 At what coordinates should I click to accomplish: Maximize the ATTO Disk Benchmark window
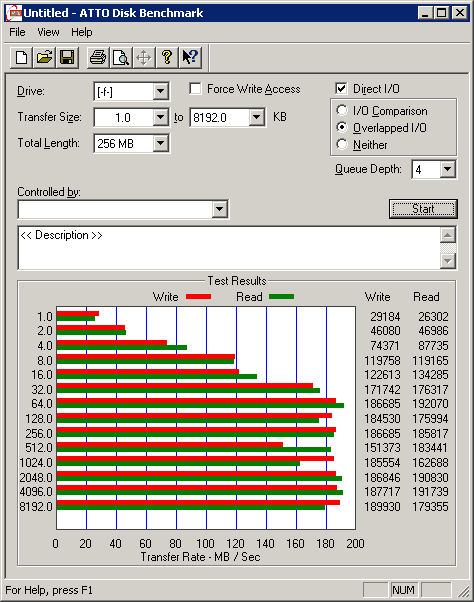(x=442, y=13)
